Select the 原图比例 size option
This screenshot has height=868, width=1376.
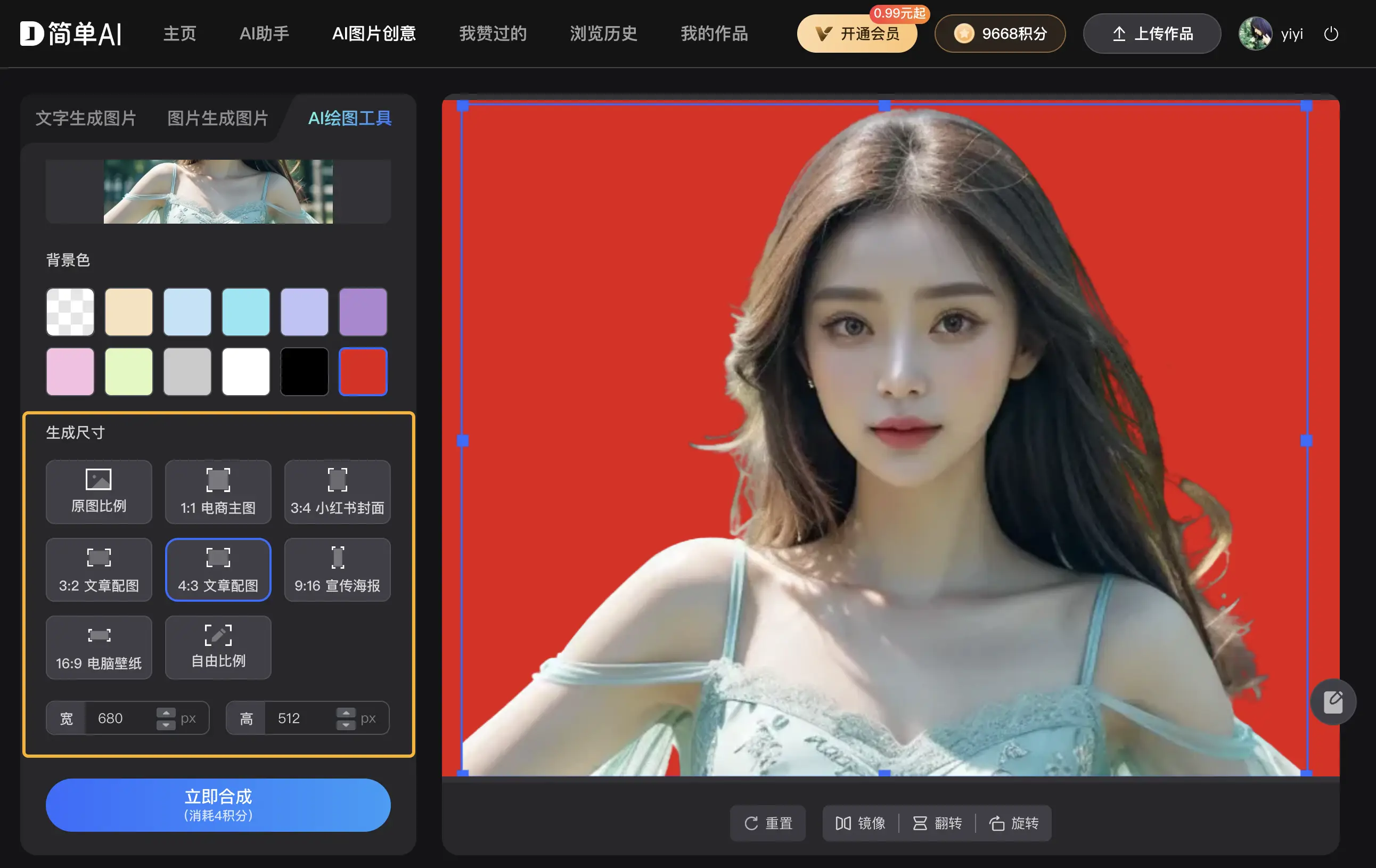click(x=99, y=492)
